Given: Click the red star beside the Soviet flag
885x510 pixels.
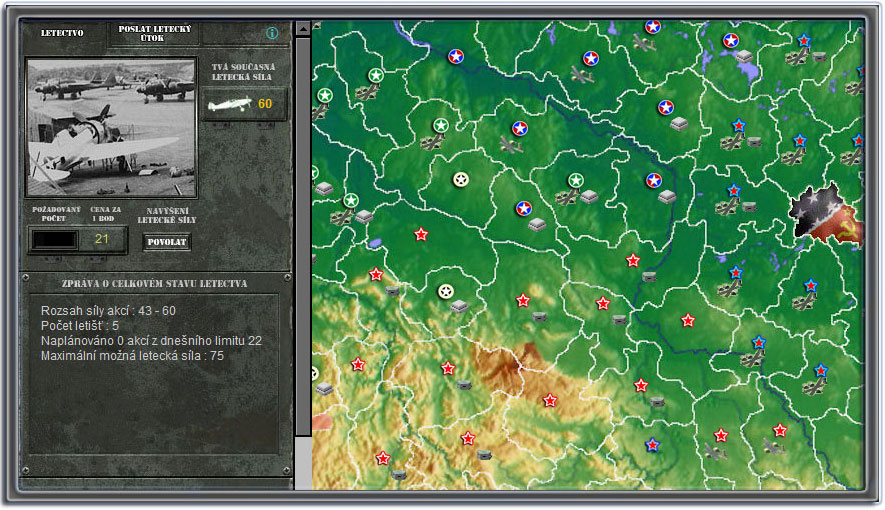Looking at the screenshot, I should [811, 286].
